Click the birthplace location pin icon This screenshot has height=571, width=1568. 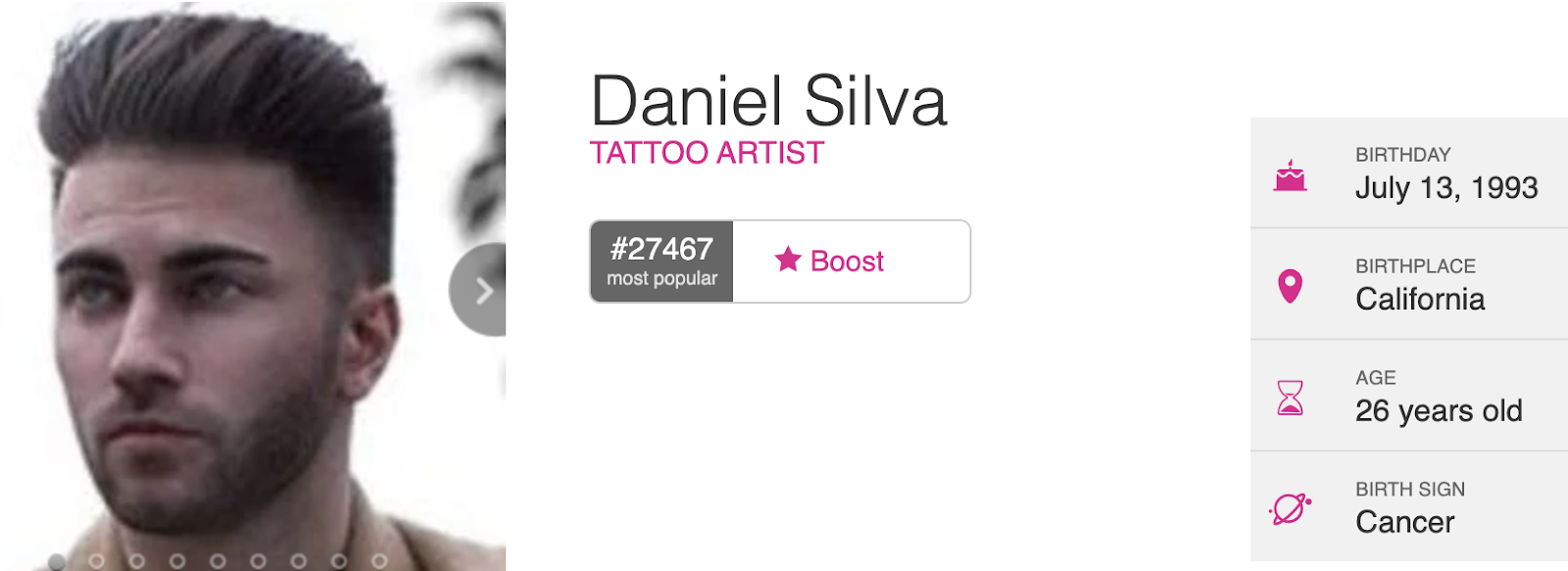1291,286
